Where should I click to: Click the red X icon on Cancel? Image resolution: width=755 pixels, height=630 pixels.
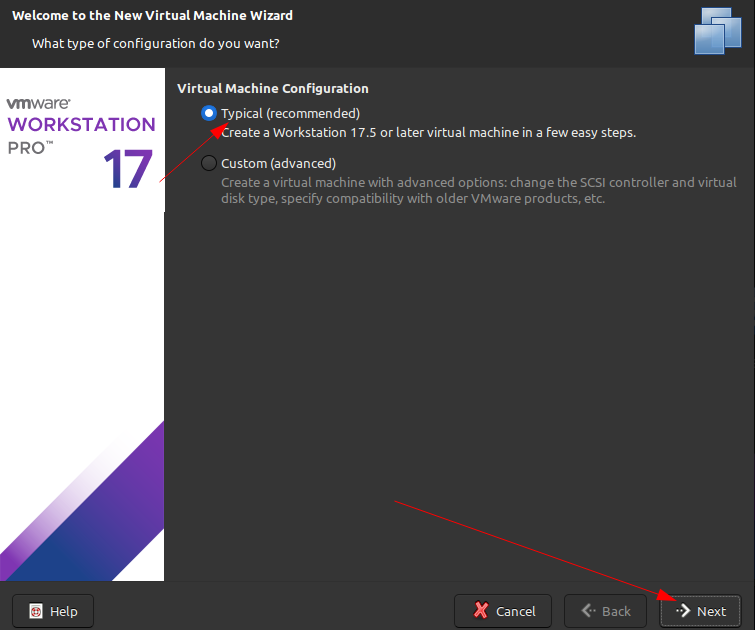pos(481,611)
